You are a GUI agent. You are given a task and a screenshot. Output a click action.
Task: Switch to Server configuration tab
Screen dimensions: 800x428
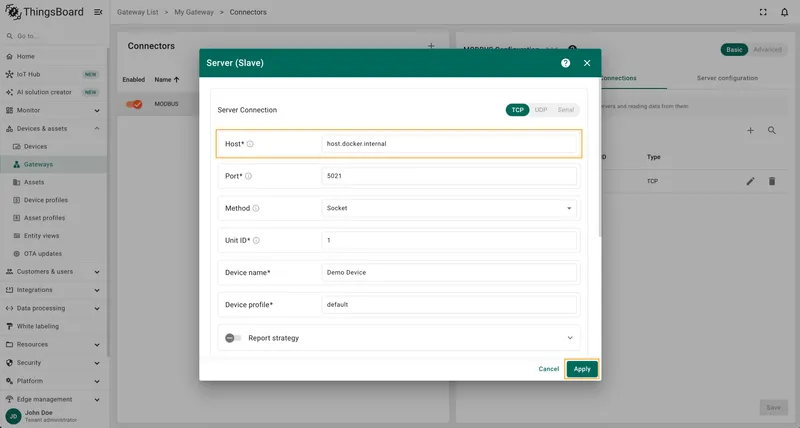coord(727,78)
